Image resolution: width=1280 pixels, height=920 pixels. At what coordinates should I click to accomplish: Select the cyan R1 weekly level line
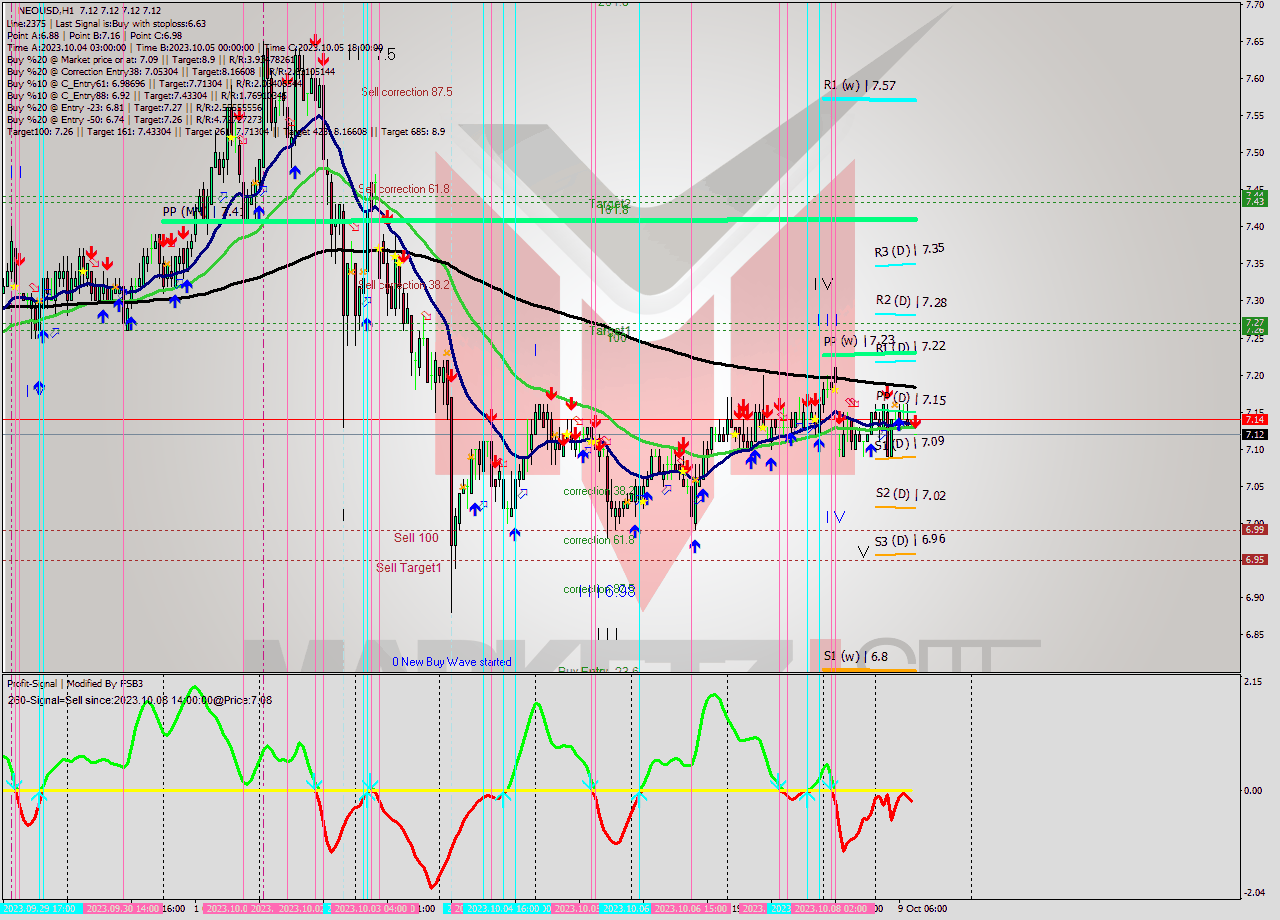click(870, 99)
